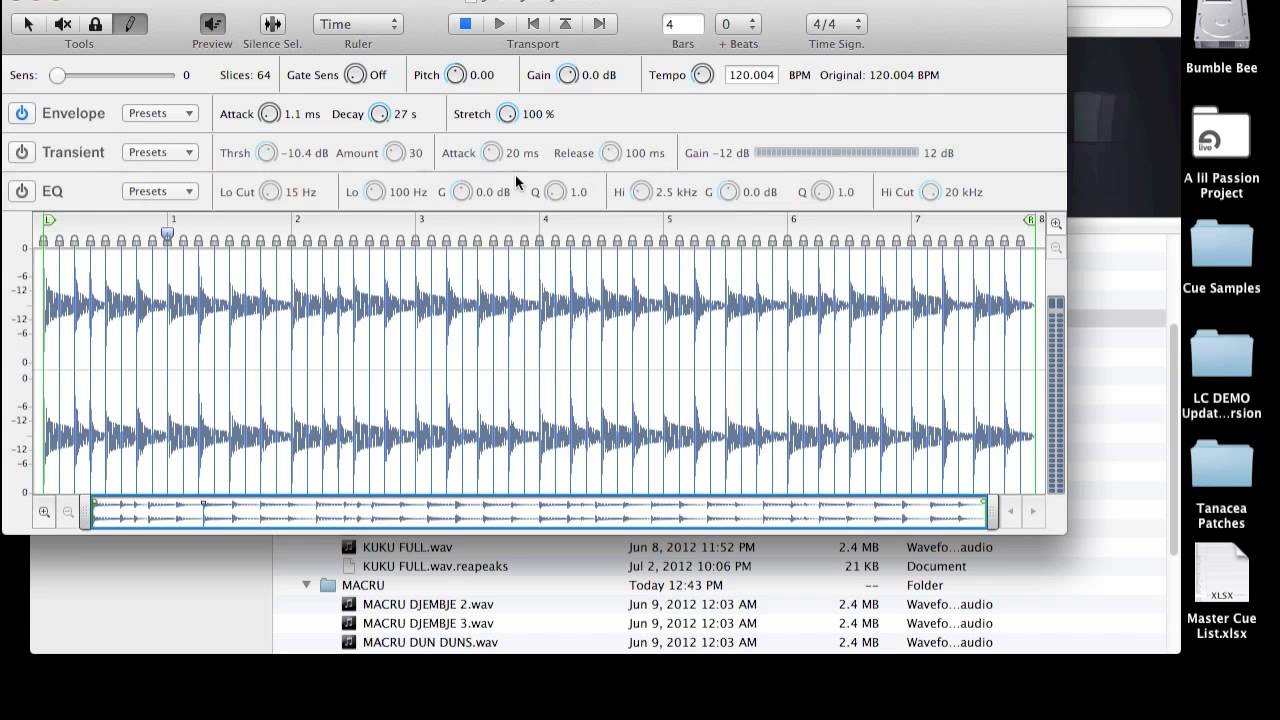This screenshot has height=720, width=1280.
Task: Zoom in horizontally with bottom-left magnifier
Action: coord(44,512)
